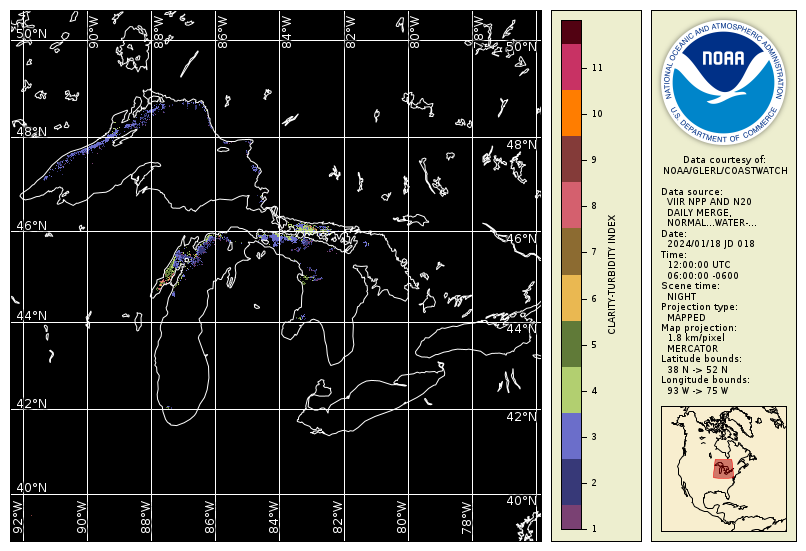Select the dark navy swatch near index 2
The image size is (806, 551).
(571, 482)
